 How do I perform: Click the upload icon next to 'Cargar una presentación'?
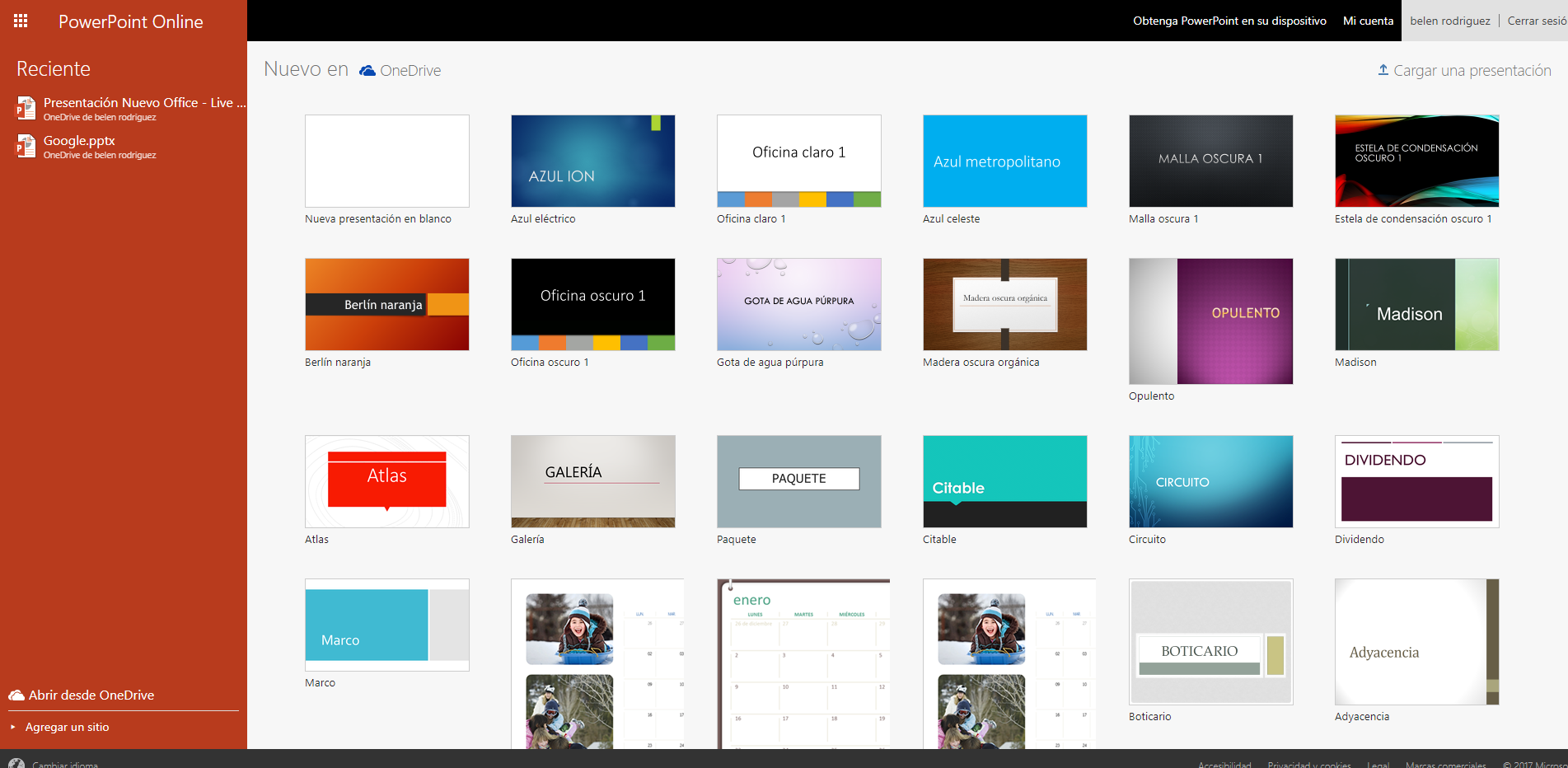click(1383, 70)
